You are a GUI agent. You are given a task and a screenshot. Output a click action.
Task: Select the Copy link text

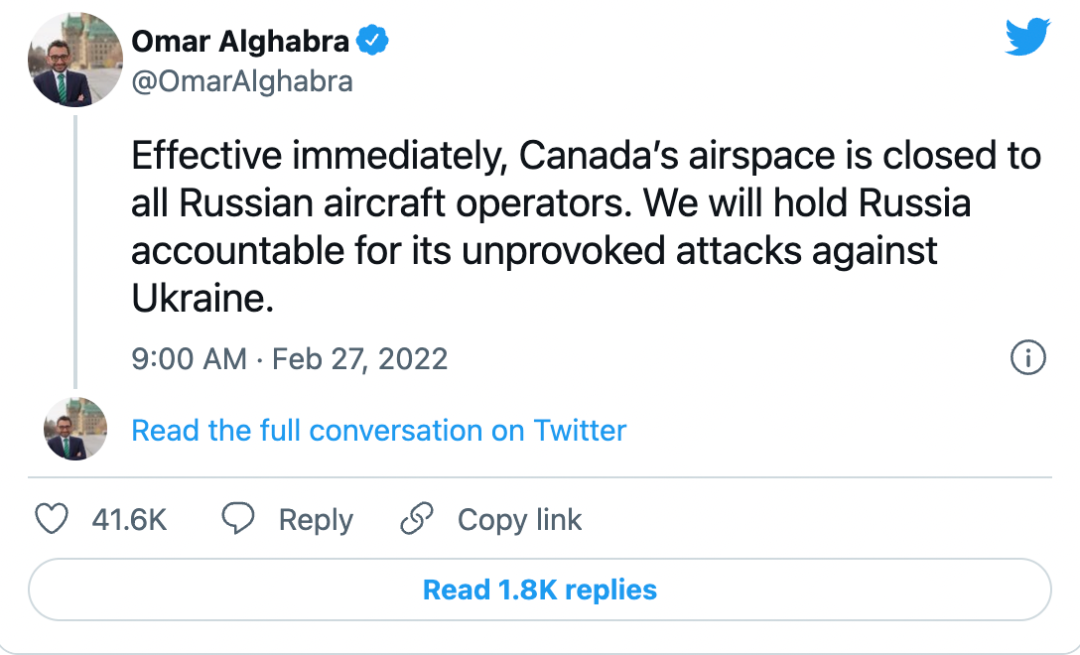[x=519, y=520]
